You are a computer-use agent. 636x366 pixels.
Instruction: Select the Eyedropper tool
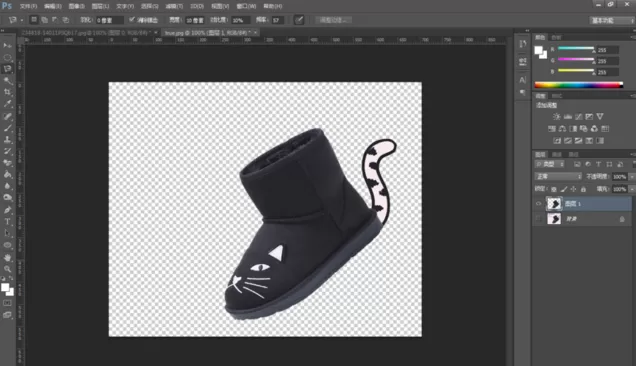[8, 104]
